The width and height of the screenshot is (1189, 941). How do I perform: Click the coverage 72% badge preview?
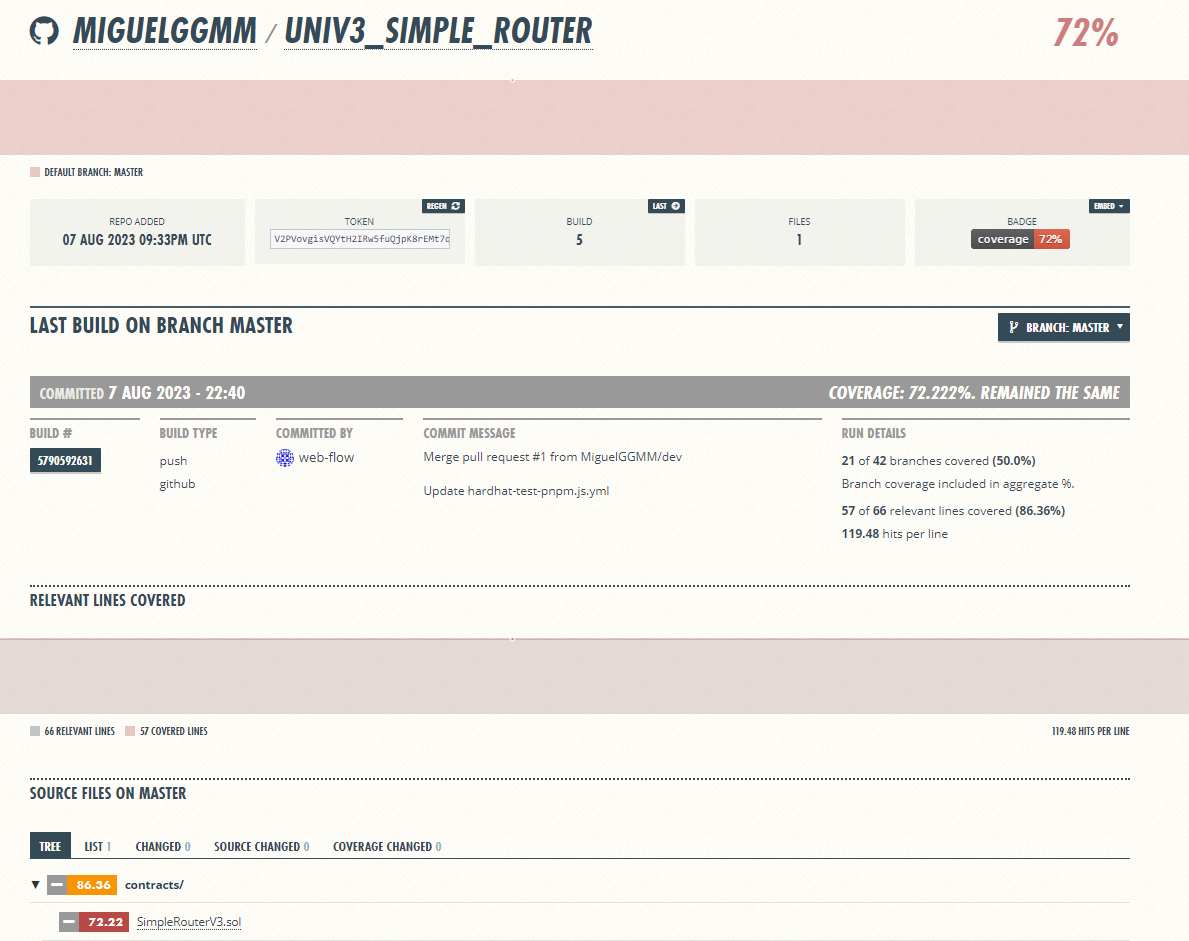click(1021, 239)
